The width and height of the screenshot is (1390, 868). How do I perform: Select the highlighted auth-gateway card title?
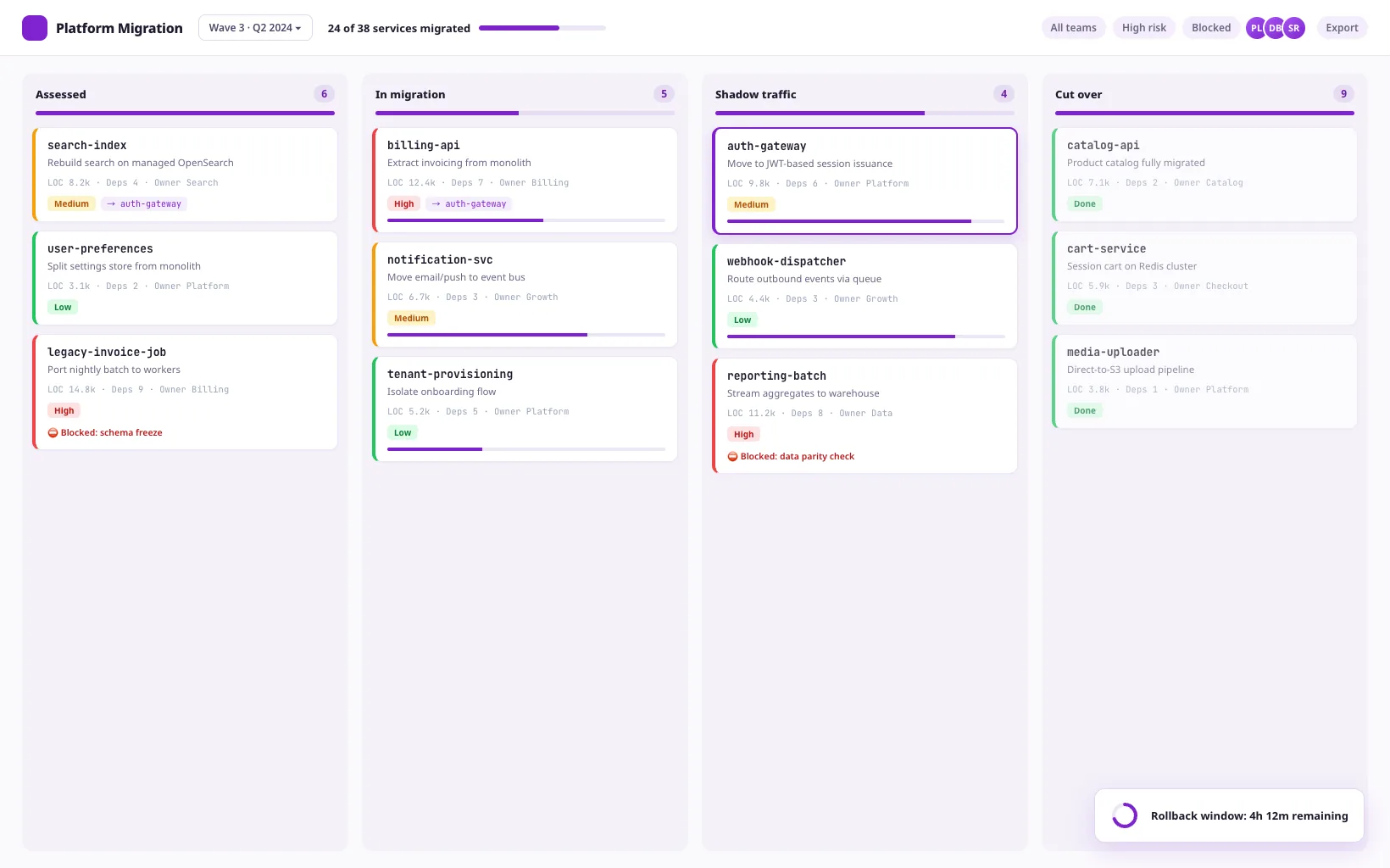coord(767,146)
